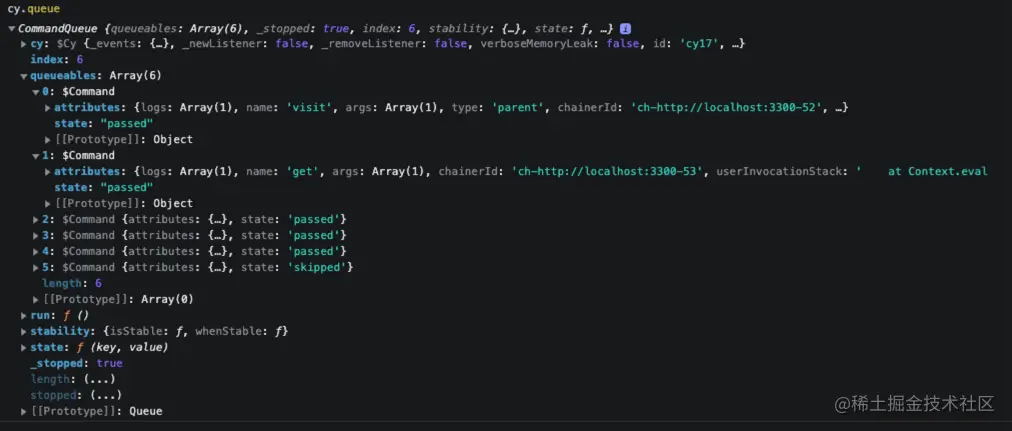
Task: Click the 'skipped' state value of item 5
Action: click(x=316, y=267)
